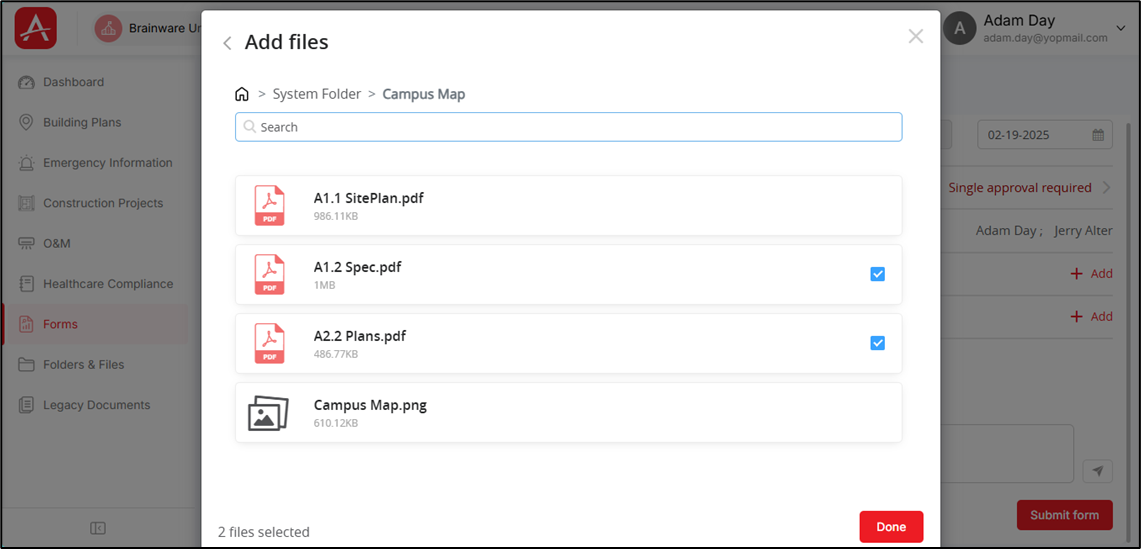Click the Campus Map.png image icon
Image resolution: width=1141 pixels, height=549 pixels.
click(x=268, y=413)
